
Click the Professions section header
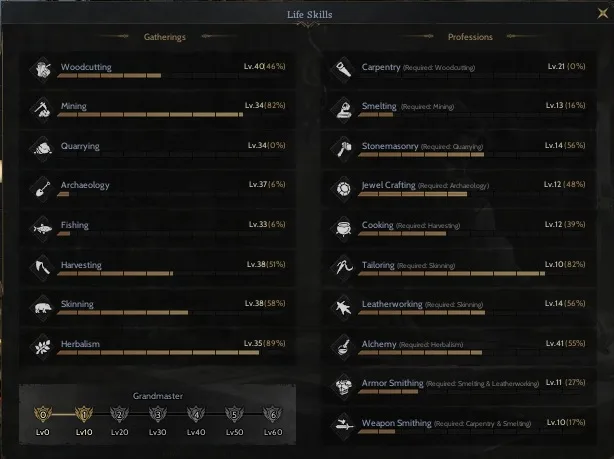(x=470, y=37)
